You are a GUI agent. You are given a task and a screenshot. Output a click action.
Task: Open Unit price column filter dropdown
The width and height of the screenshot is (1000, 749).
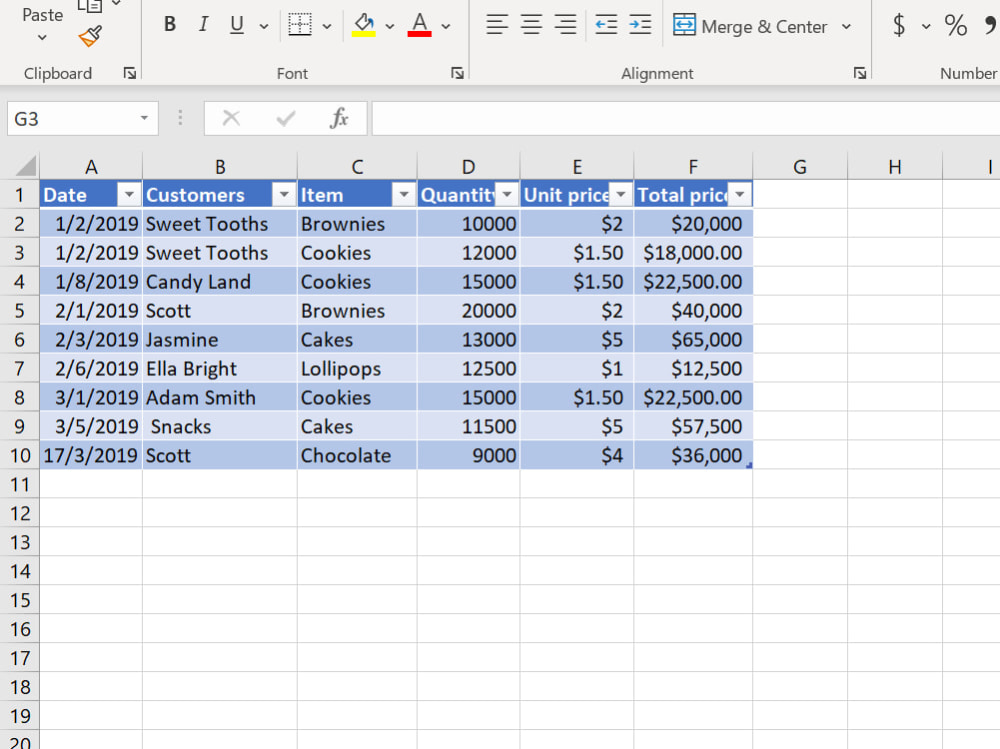point(621,195)
